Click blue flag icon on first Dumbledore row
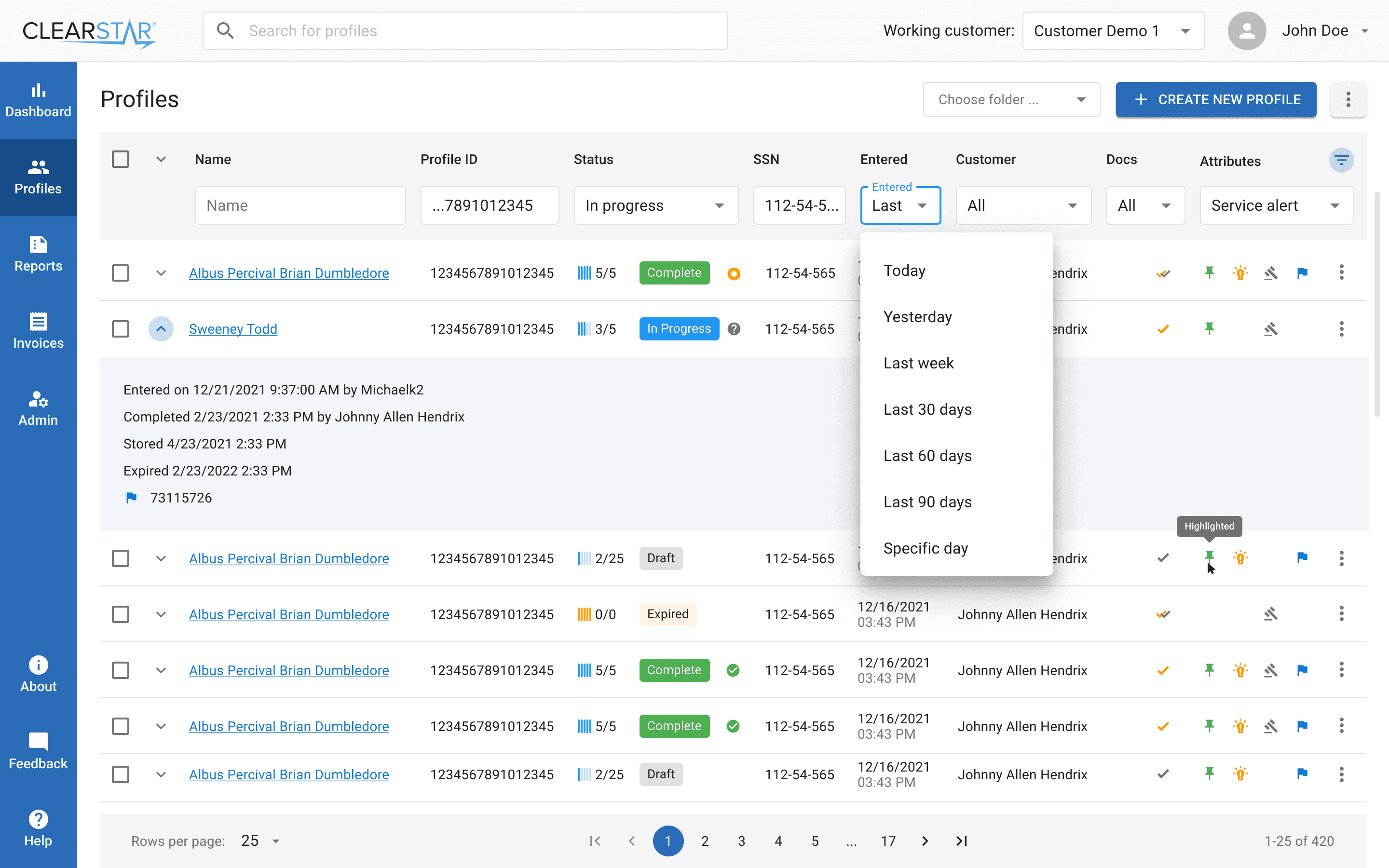 pyautogui.click(x=1302, y=272)
